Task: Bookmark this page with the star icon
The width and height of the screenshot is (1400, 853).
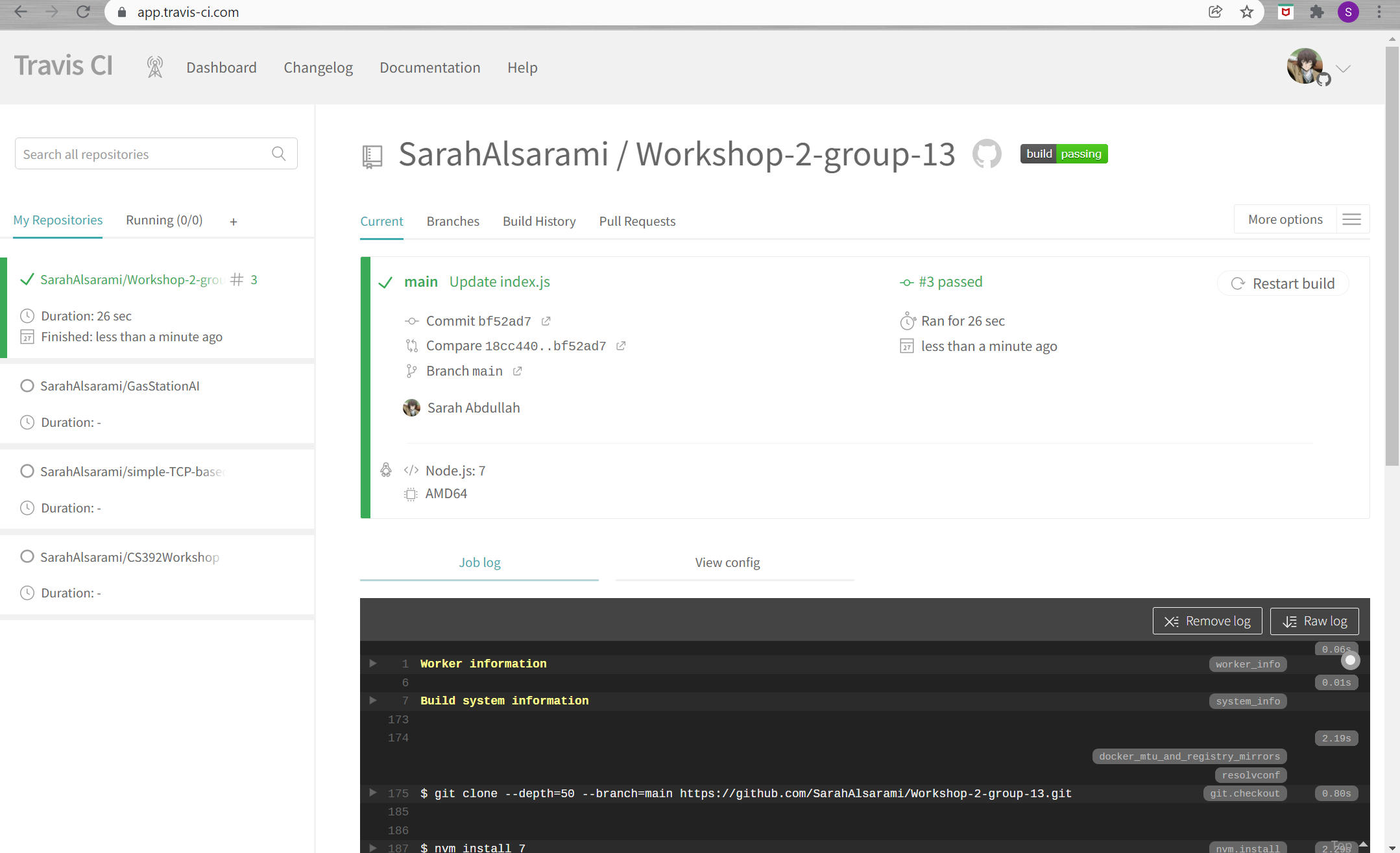Action: (1247, 12)
